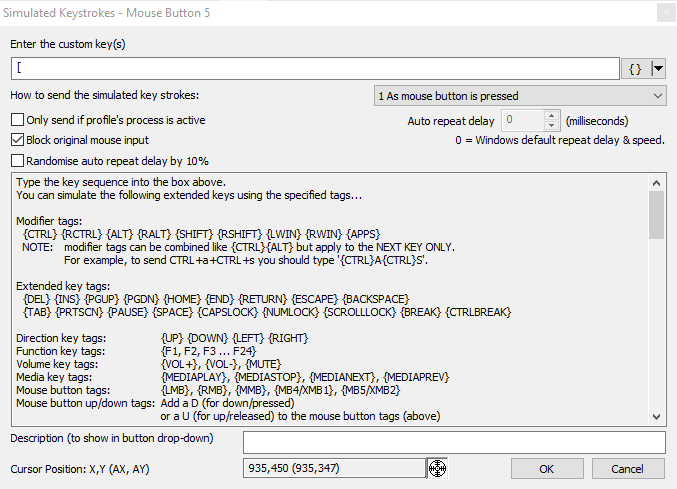The height and width of the screenshot is (489, 677).
Task: Click the Description input field
Action: pos(454,442)
